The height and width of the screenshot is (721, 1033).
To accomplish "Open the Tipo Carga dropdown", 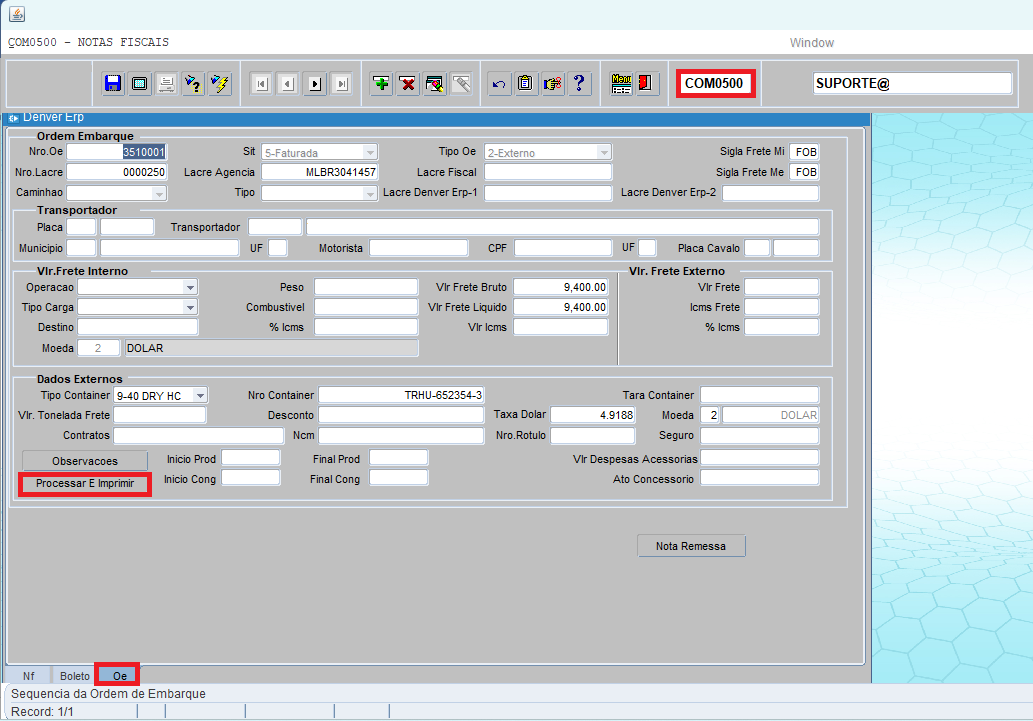I will click(x=190, y=307).
